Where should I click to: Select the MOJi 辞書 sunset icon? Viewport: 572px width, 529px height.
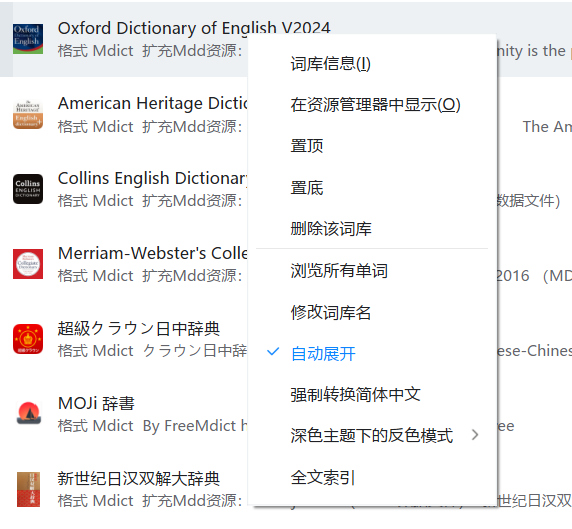tap(29, 414)
